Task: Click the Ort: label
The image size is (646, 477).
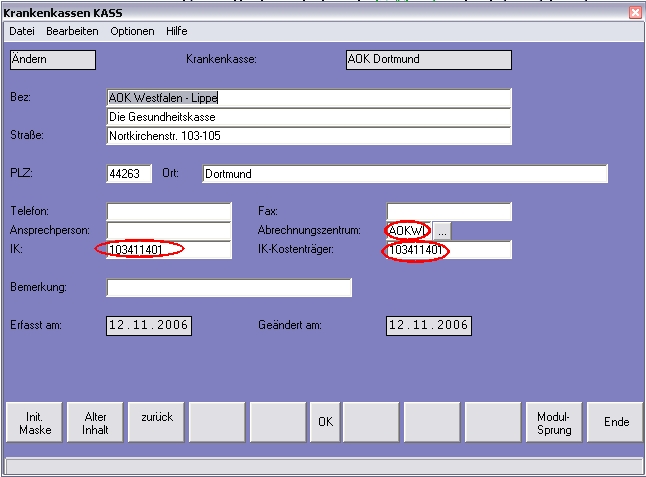Action: 171,173
